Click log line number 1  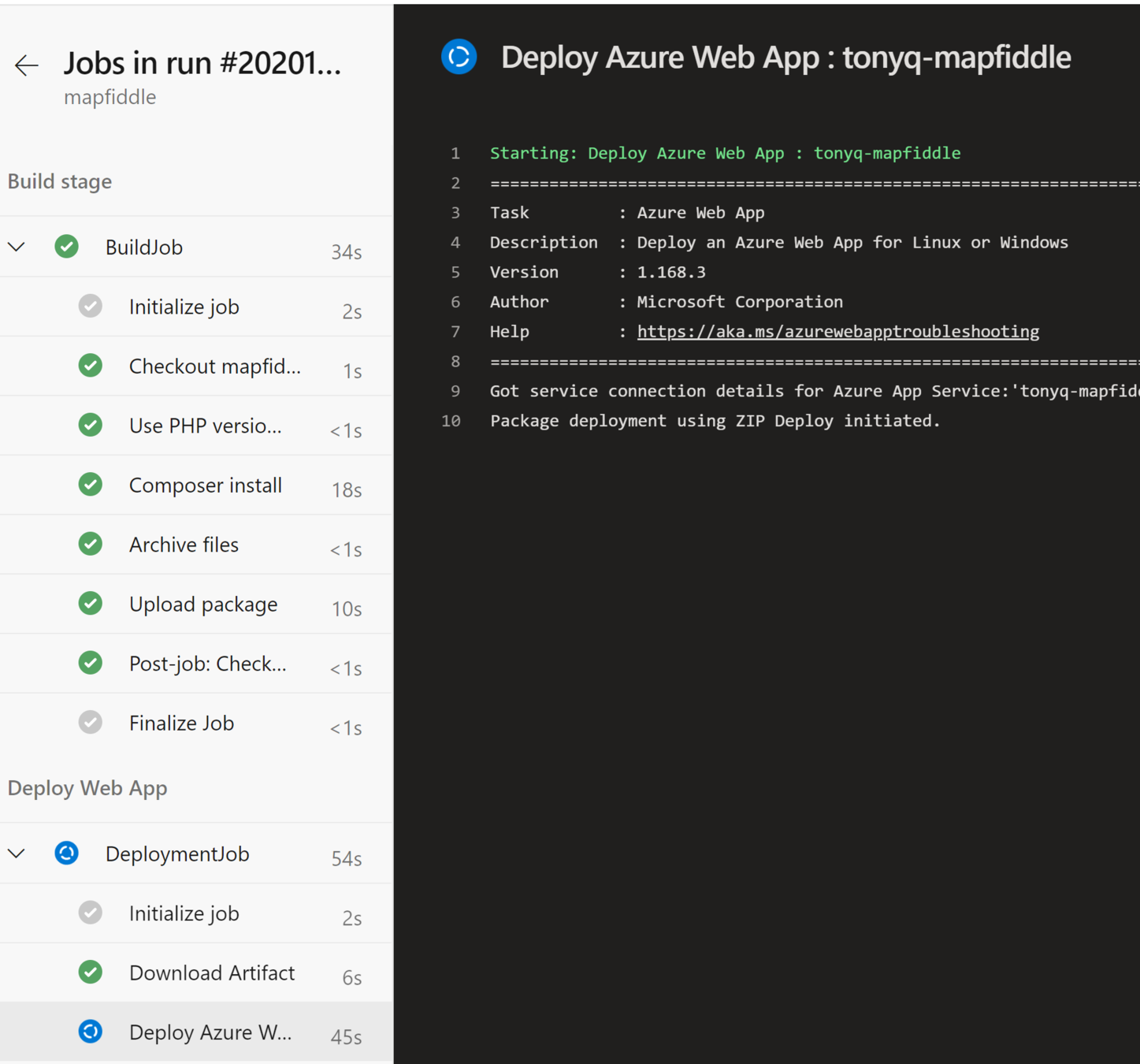click(x=455, y=153)
